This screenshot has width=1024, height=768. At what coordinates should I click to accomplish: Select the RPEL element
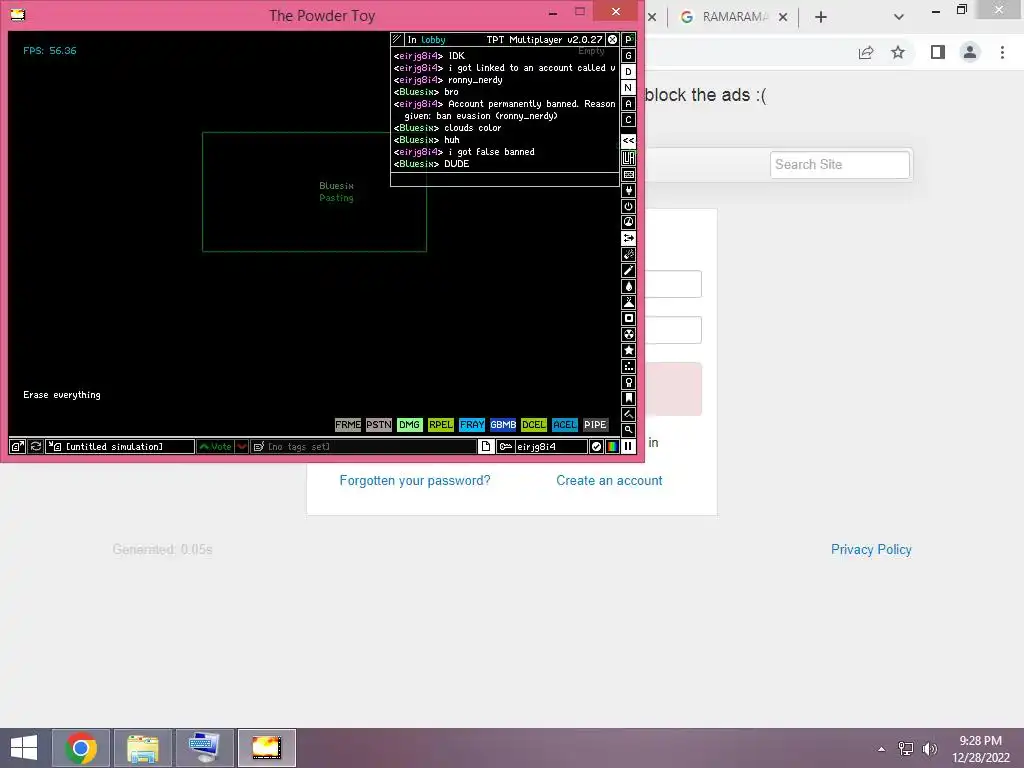pyautogui.click(x=441, y=425)
